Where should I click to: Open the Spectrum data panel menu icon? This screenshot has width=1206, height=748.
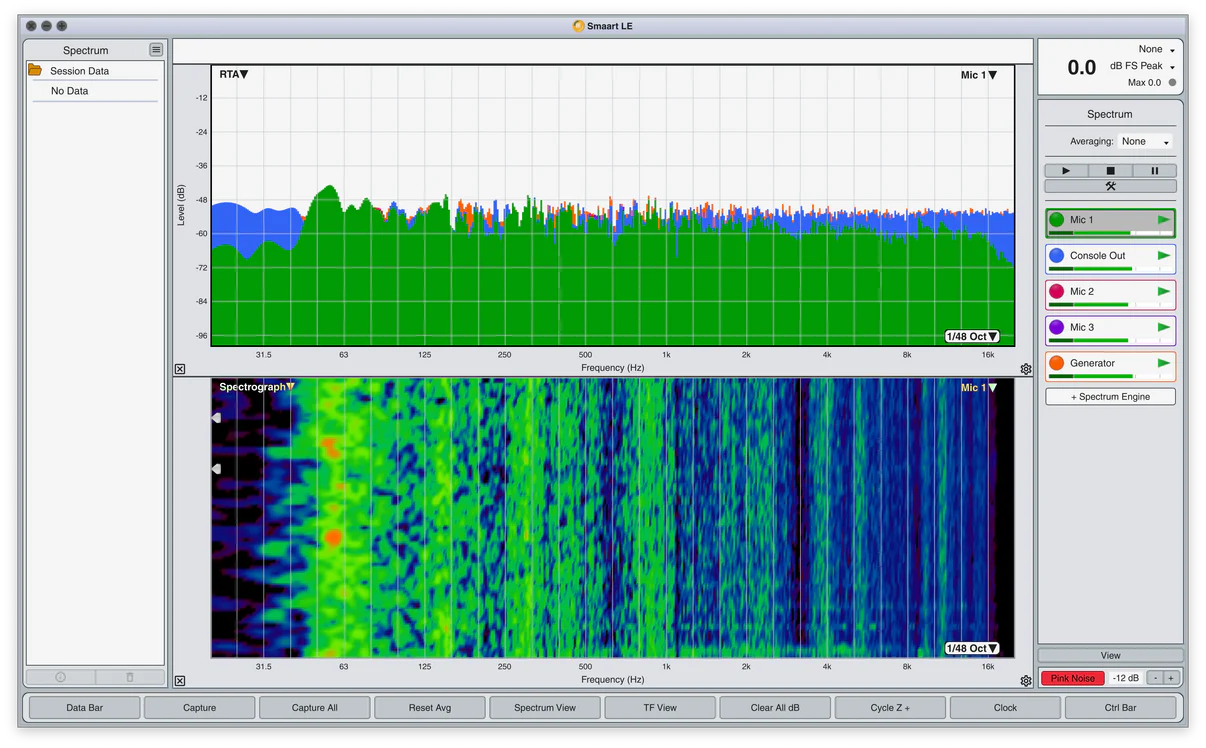[x=156, y=50]
